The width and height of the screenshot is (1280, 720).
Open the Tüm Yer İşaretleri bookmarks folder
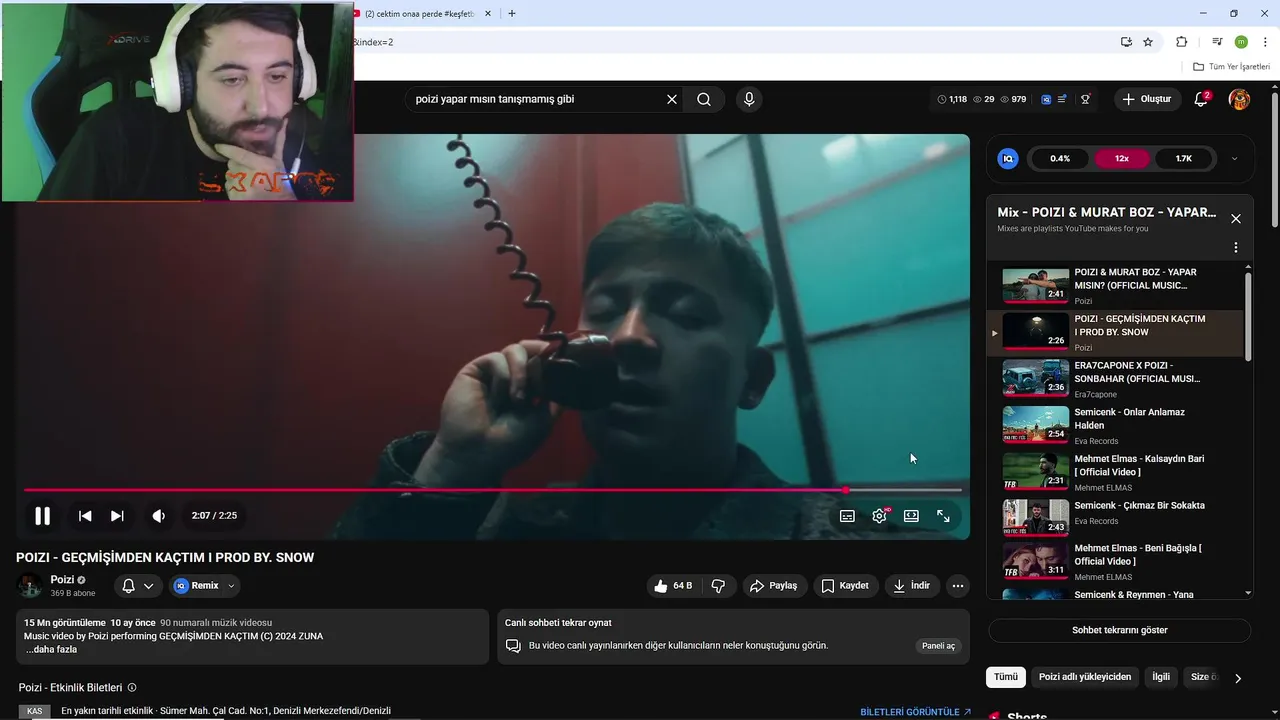point(1232,67)
